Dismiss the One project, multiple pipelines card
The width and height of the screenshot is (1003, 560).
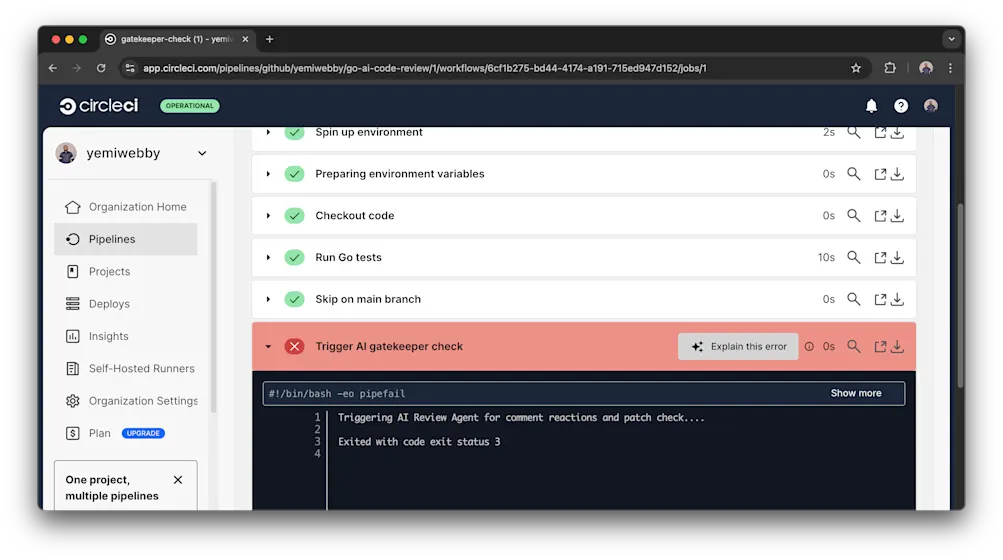pyautogui.click(x=178, y=480)
